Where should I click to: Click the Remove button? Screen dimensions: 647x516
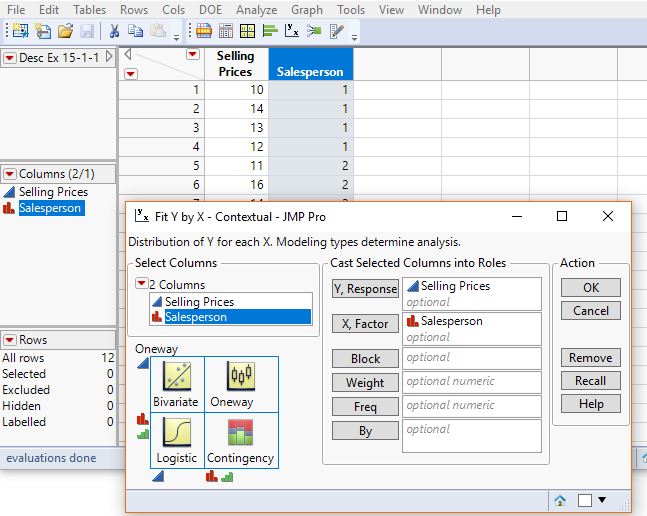(x=590, y=358)
